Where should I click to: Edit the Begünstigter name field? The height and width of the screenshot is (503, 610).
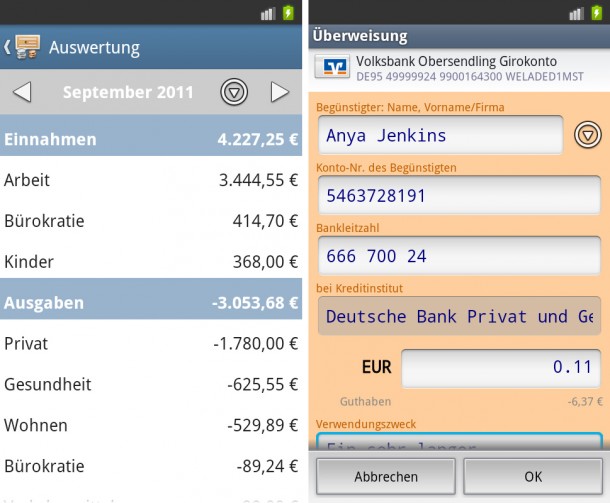[440, 136]
